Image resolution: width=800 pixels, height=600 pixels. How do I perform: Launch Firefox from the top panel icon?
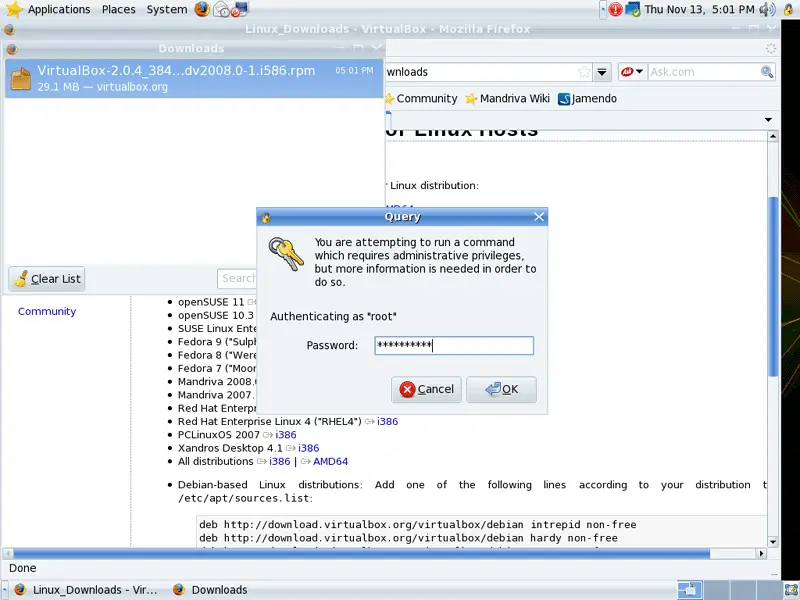click(x=202, y=9)
